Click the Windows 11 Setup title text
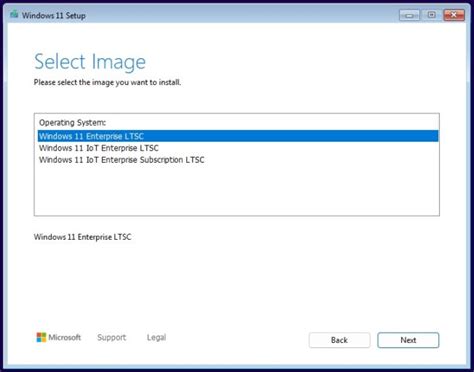 click(x=54, y=16)
